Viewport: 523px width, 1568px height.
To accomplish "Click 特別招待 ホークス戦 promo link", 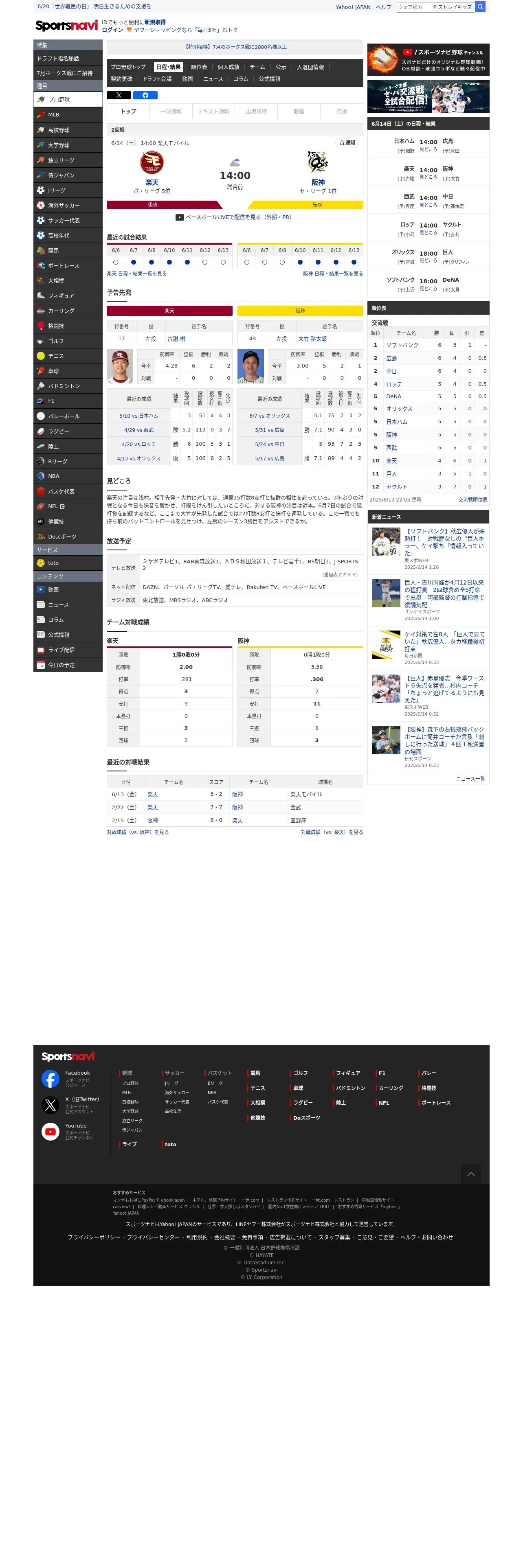I will click(235, 47).
